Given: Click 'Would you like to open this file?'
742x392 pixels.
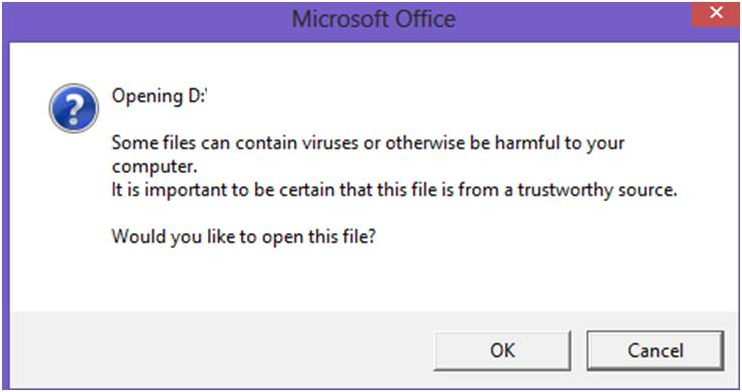Looking at the screenshot, I should click(x=244, y=237).
